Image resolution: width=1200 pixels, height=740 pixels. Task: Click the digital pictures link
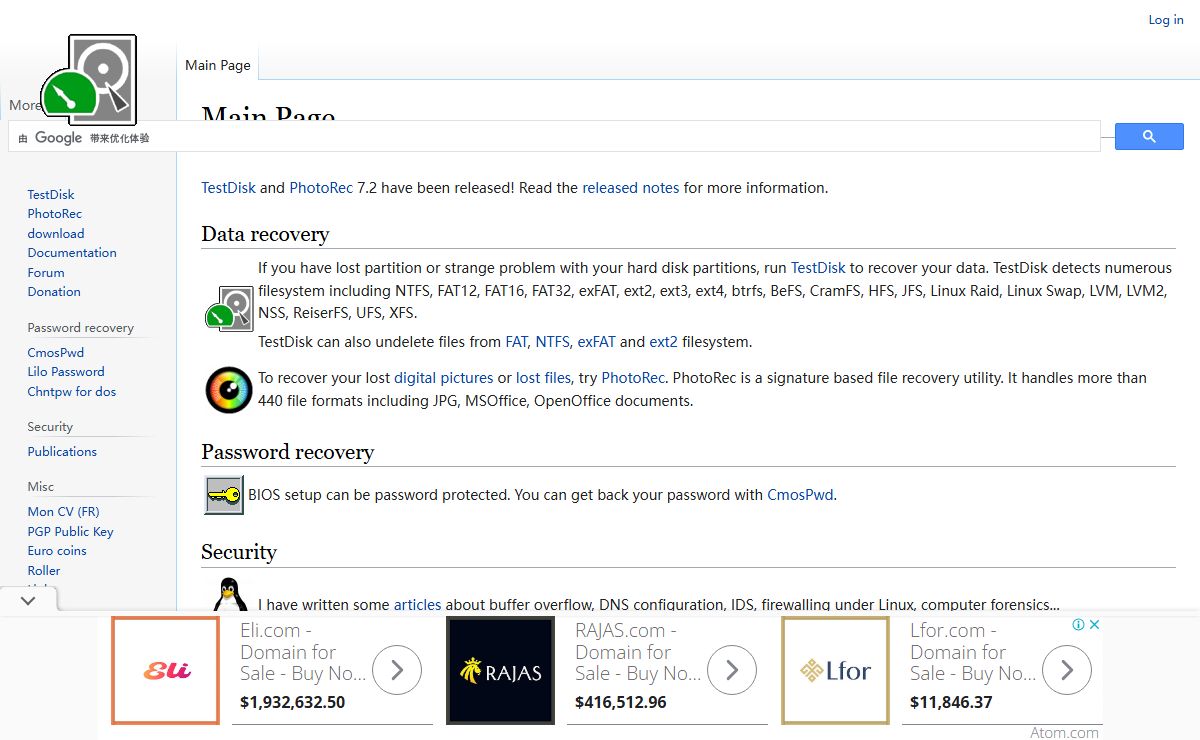[444, 378]
